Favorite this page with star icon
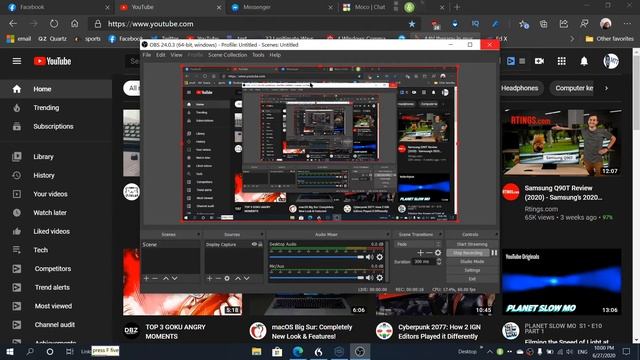The height and width of the screenshot is (360, 640). pyautogui.click(x=412, y=24)
